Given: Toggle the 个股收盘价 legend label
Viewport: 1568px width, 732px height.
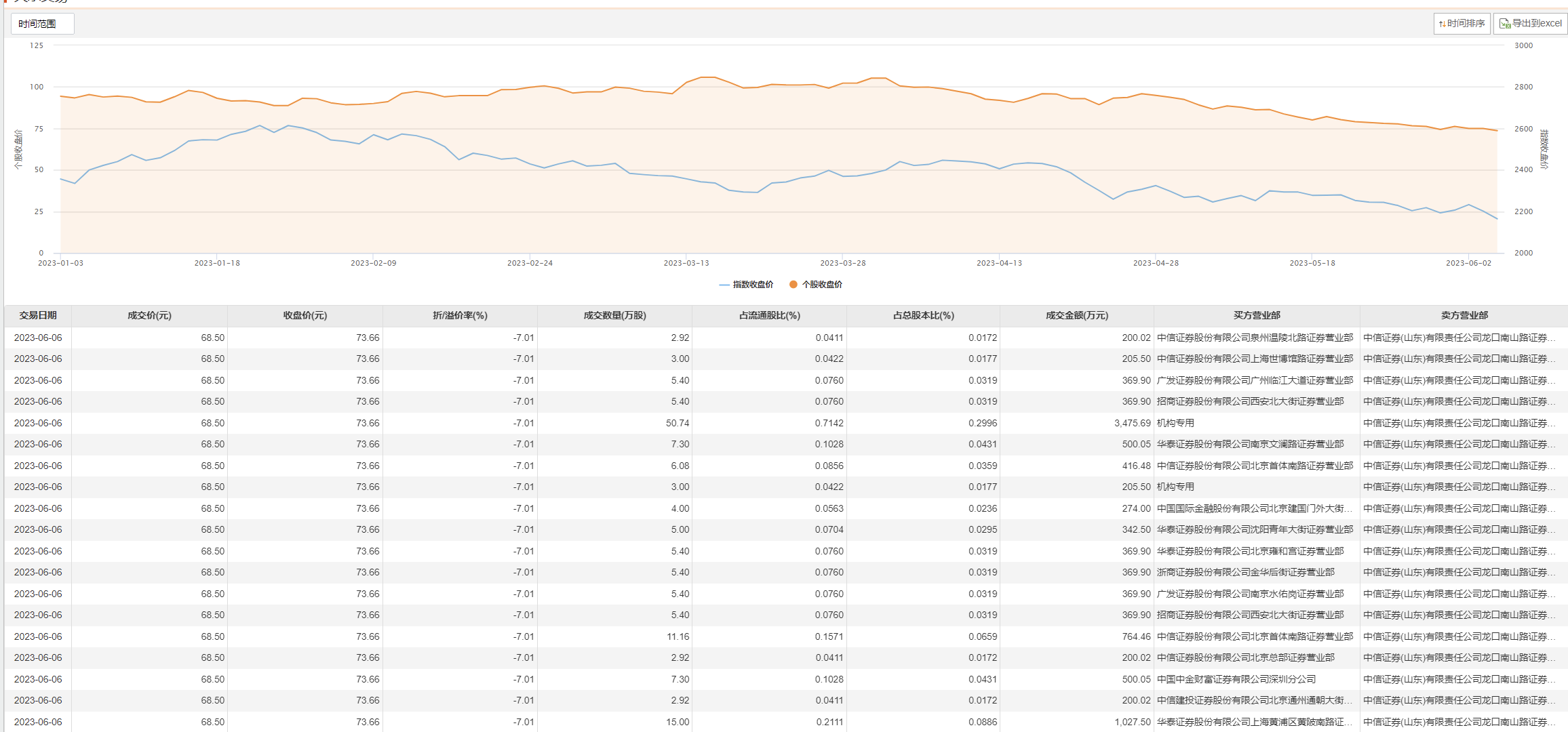Looking at the screenshot, I should 822,285.
